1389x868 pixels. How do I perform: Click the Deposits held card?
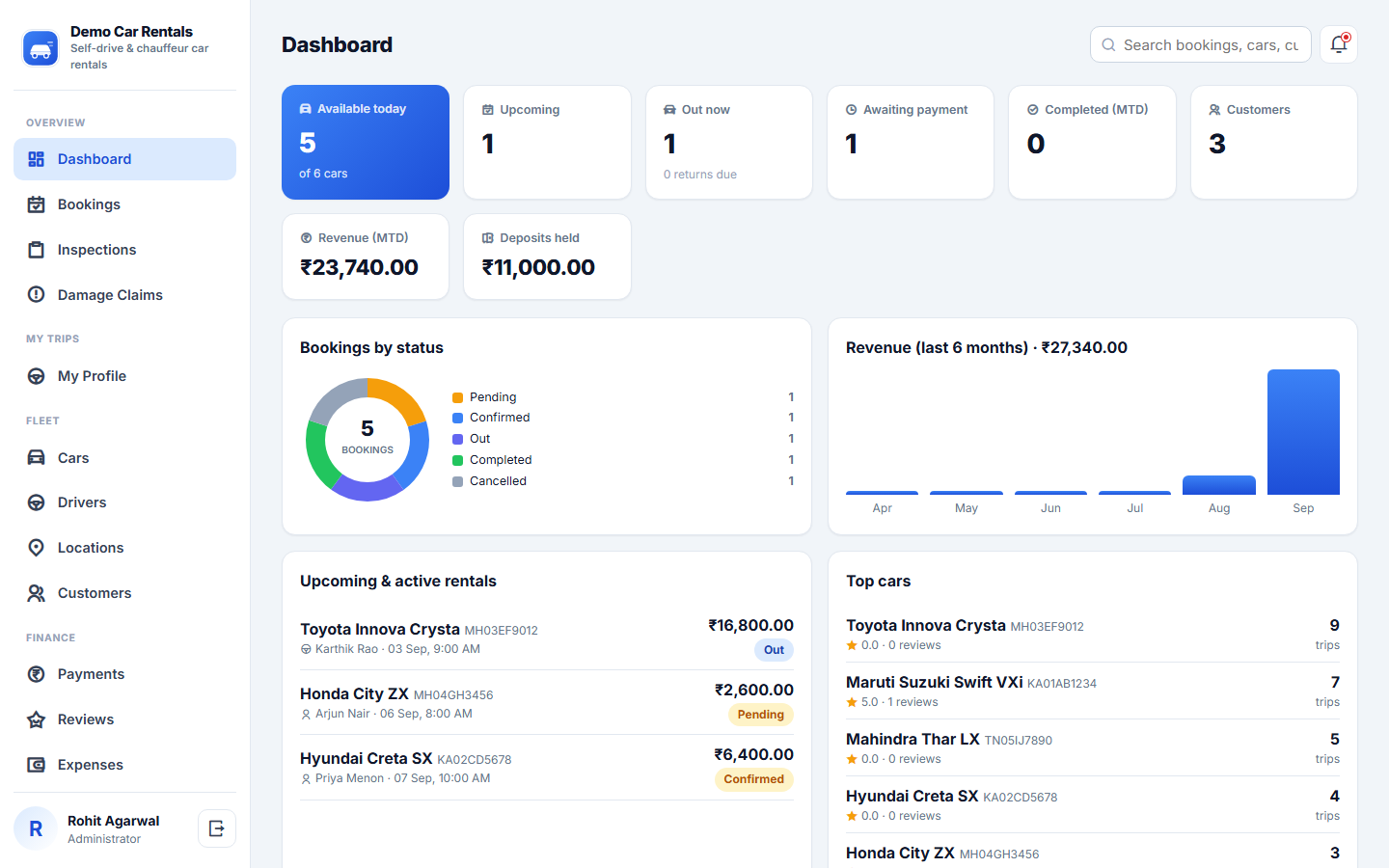point(547,257)
